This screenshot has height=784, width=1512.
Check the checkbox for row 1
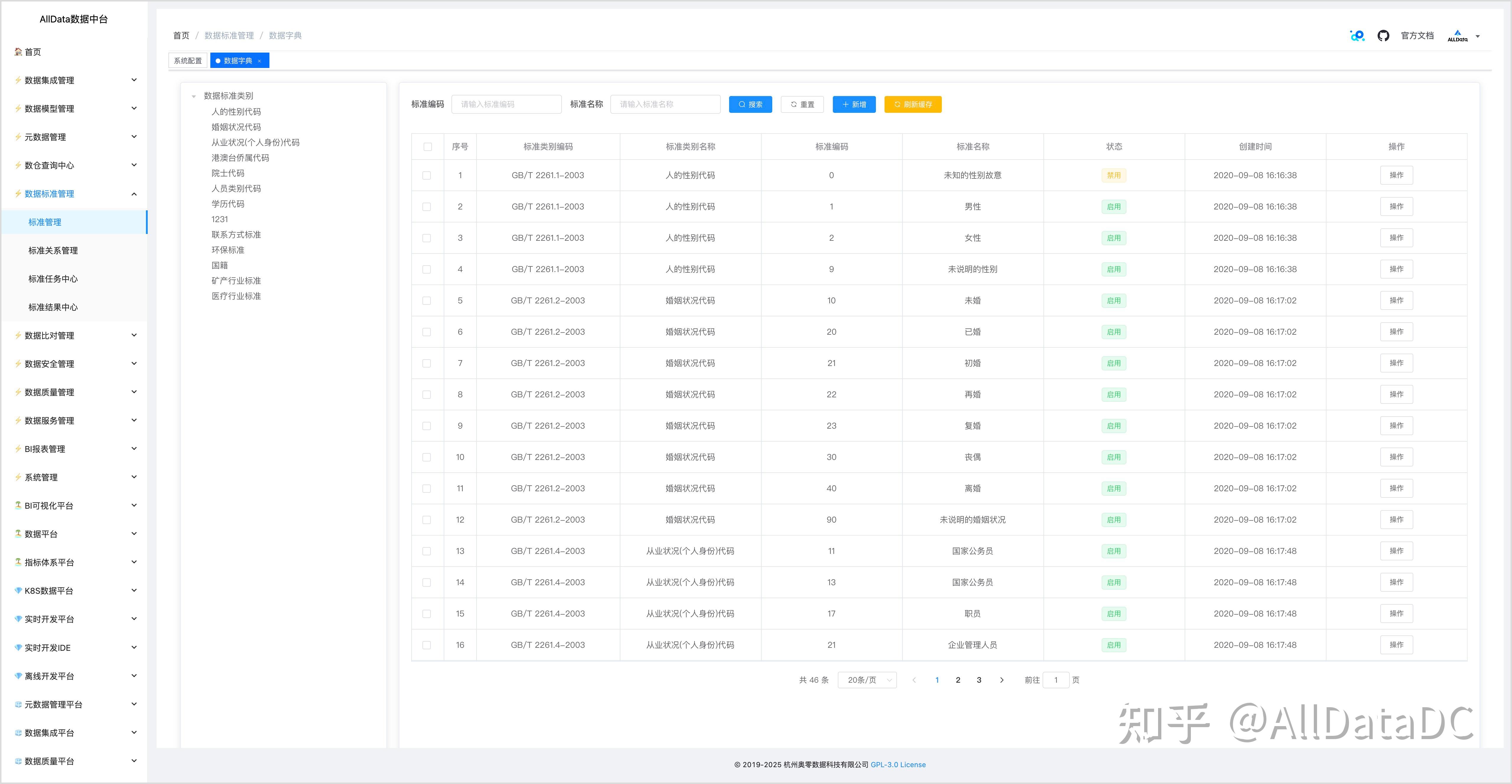427,175
